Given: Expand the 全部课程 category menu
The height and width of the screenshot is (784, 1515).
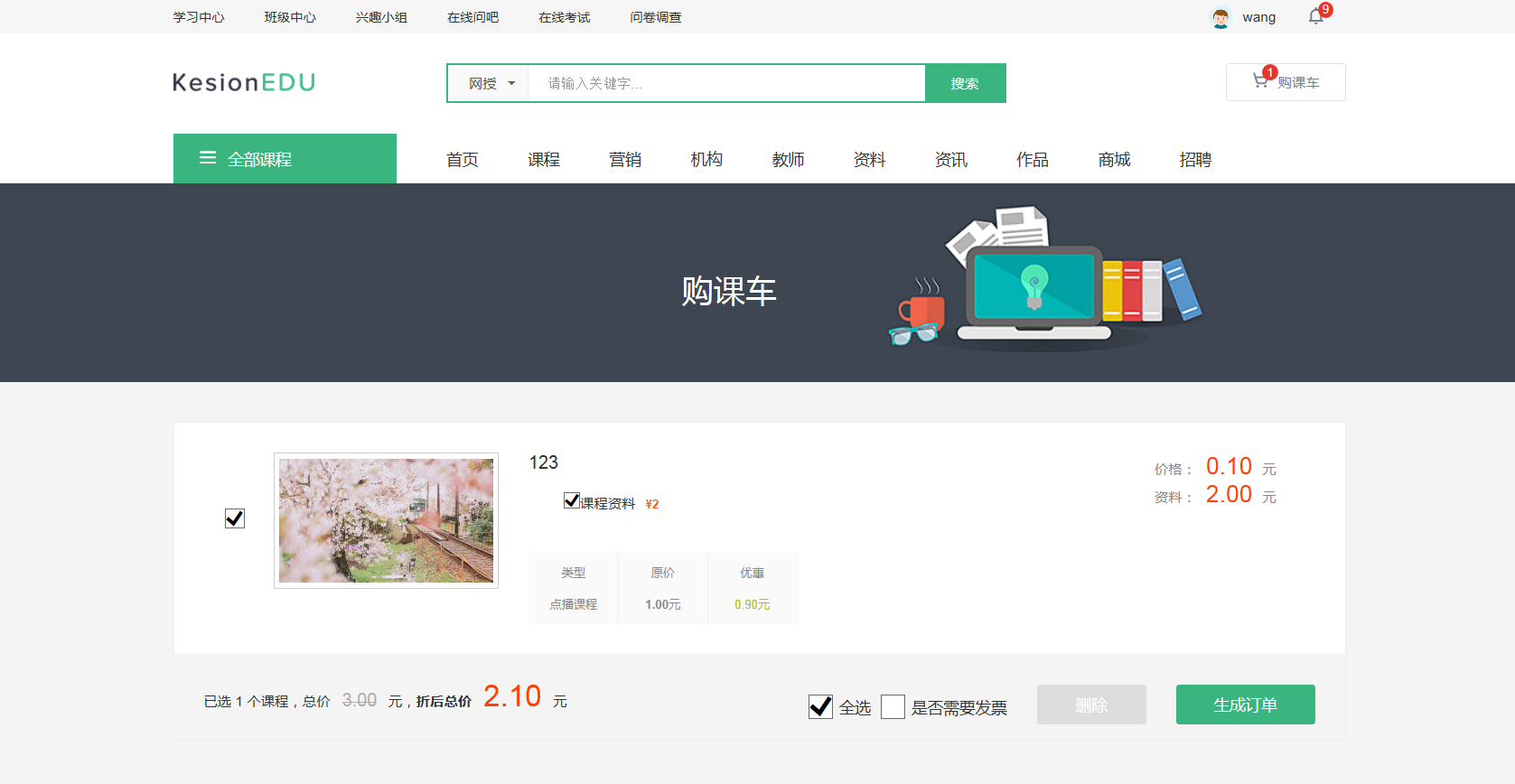Looking at the screenshot, I should coord(285,159).
